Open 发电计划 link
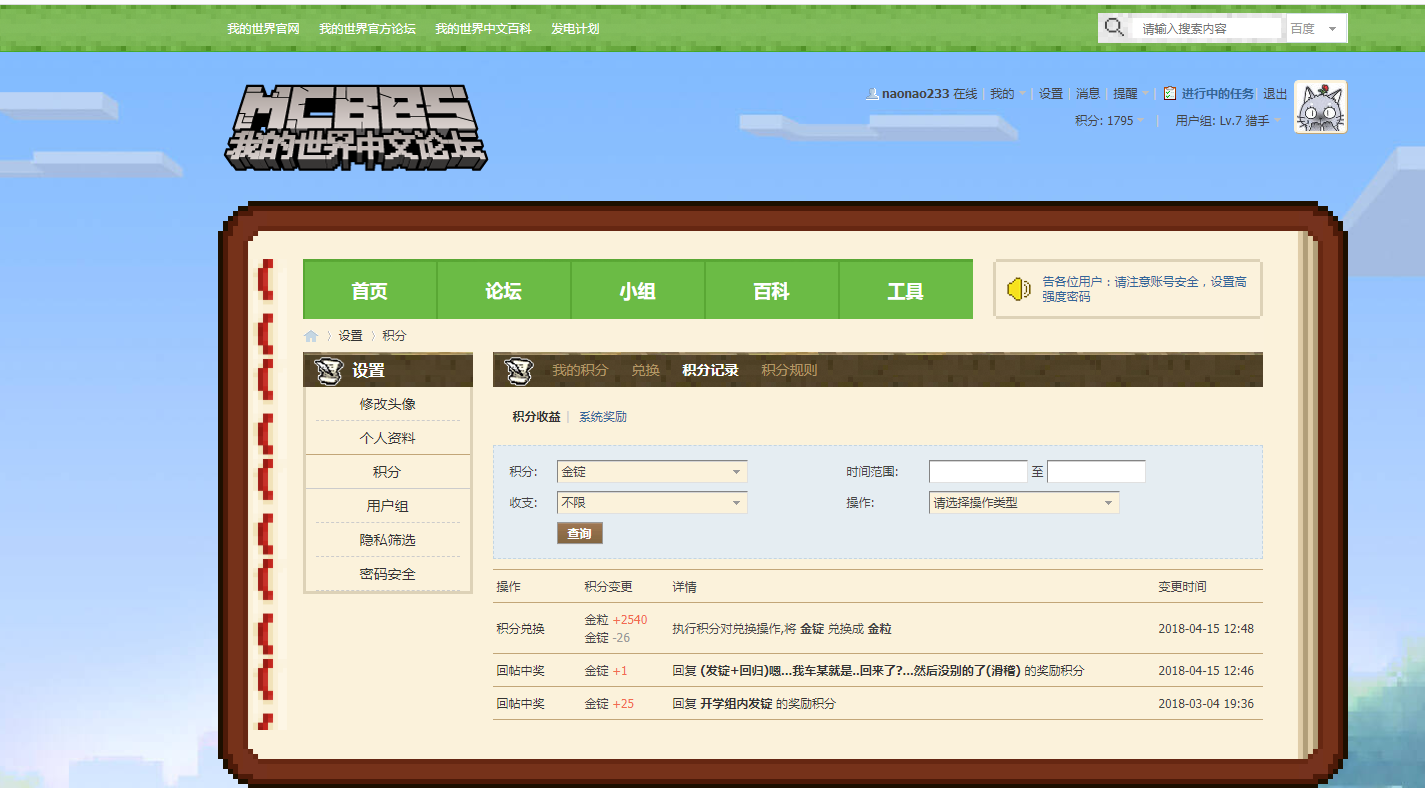 click(x=575, y=29)
